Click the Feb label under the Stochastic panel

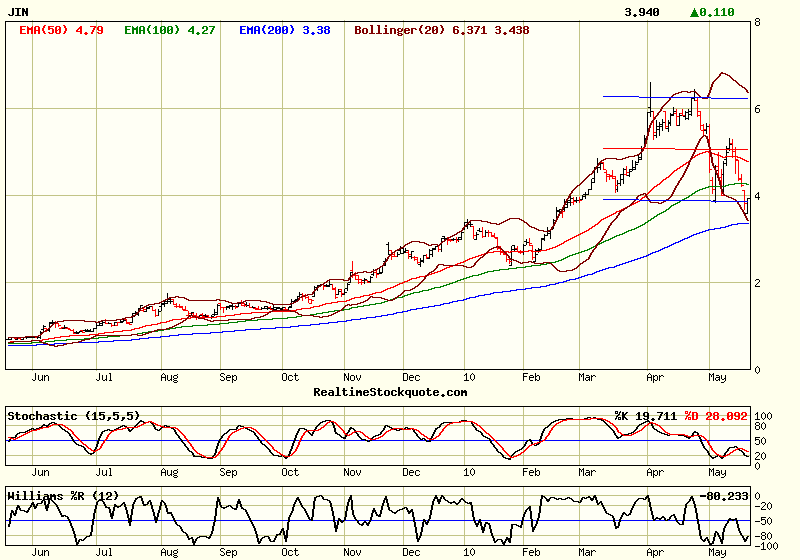point(531,470)
